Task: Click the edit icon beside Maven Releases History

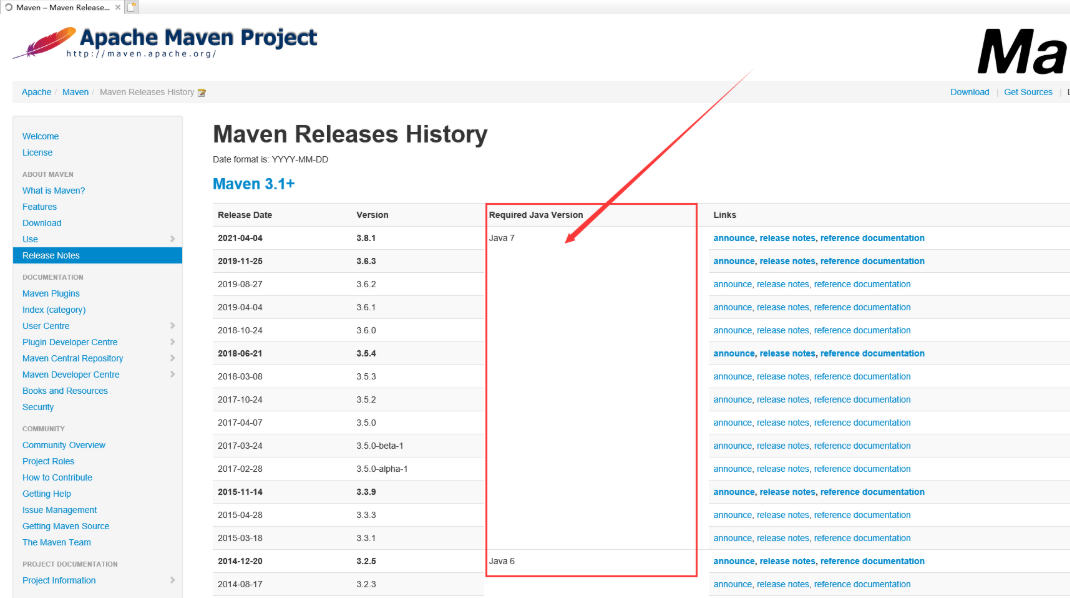Action: tap(201, 93)
